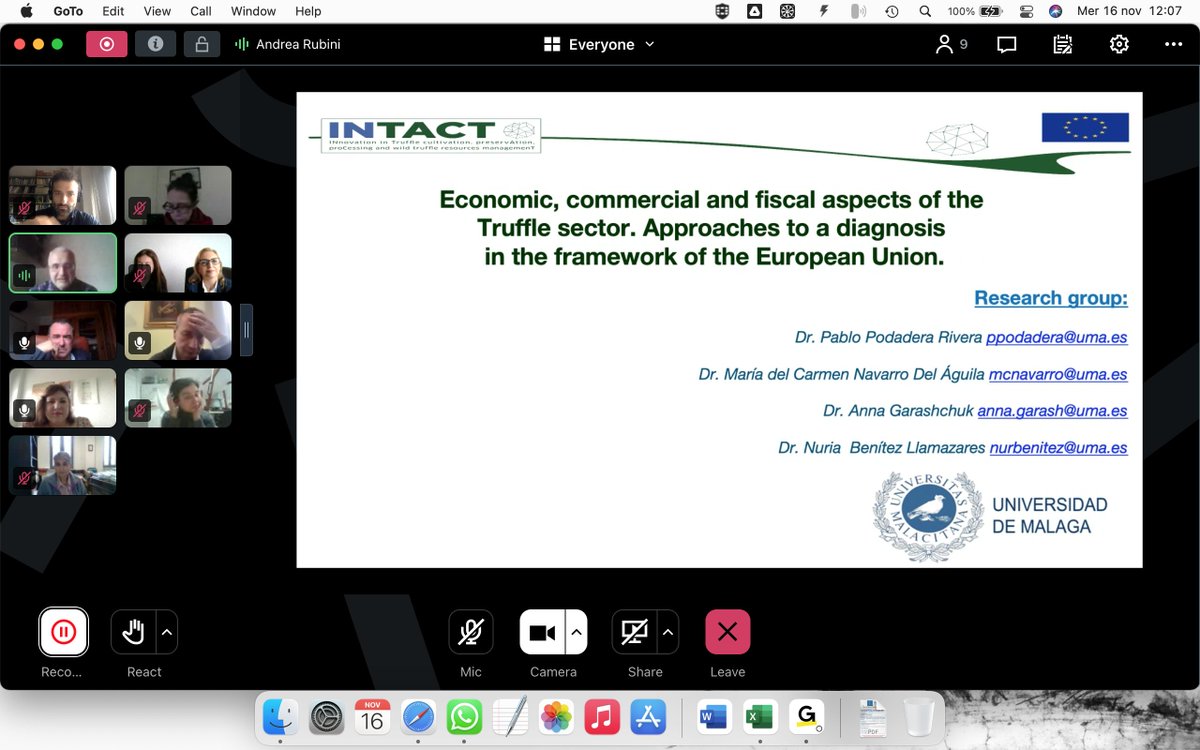Screen dimensions: 1200x750
Task: Open the Call menu in the menu bar
Action: coord(200,11)
